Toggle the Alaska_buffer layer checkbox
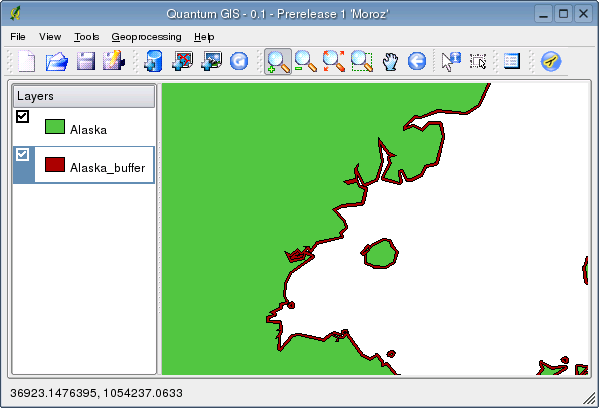This screenshot has height=408, width=599. [x=23, y=155]
